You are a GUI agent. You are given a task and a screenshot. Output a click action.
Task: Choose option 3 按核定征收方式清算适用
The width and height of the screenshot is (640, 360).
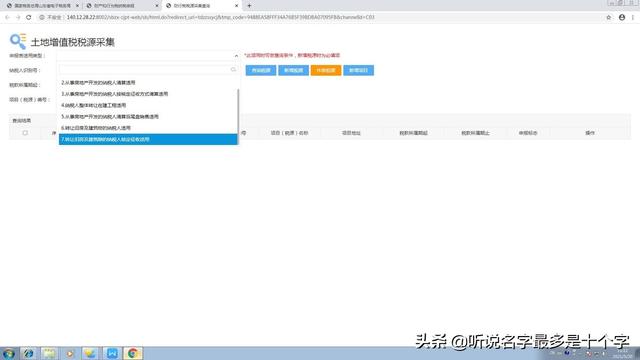[148, 94]
